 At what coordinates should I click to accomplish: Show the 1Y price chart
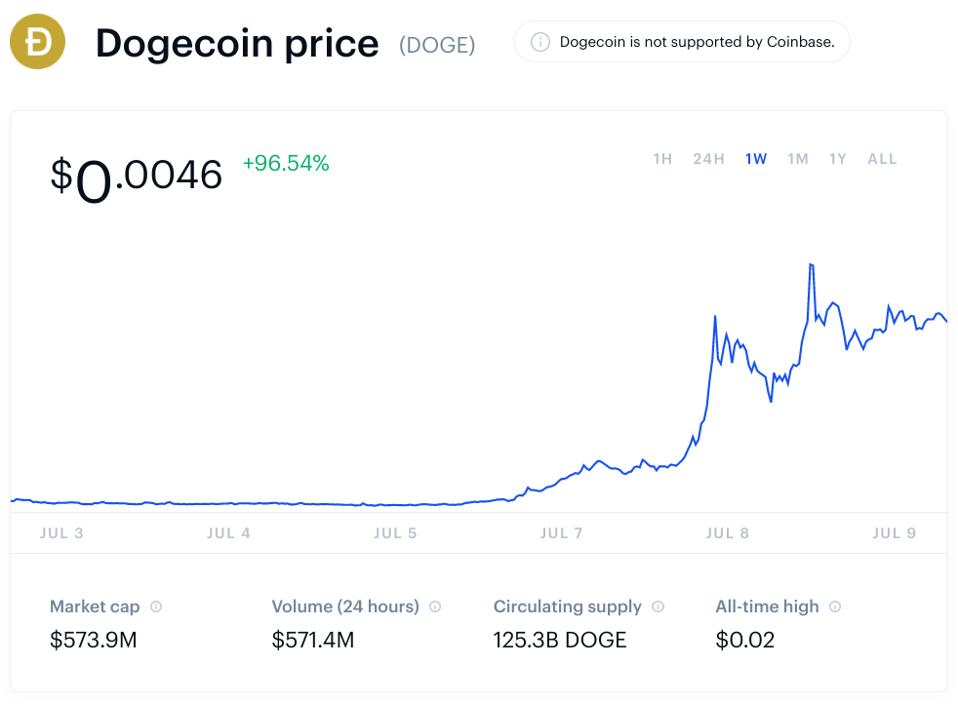838,159
